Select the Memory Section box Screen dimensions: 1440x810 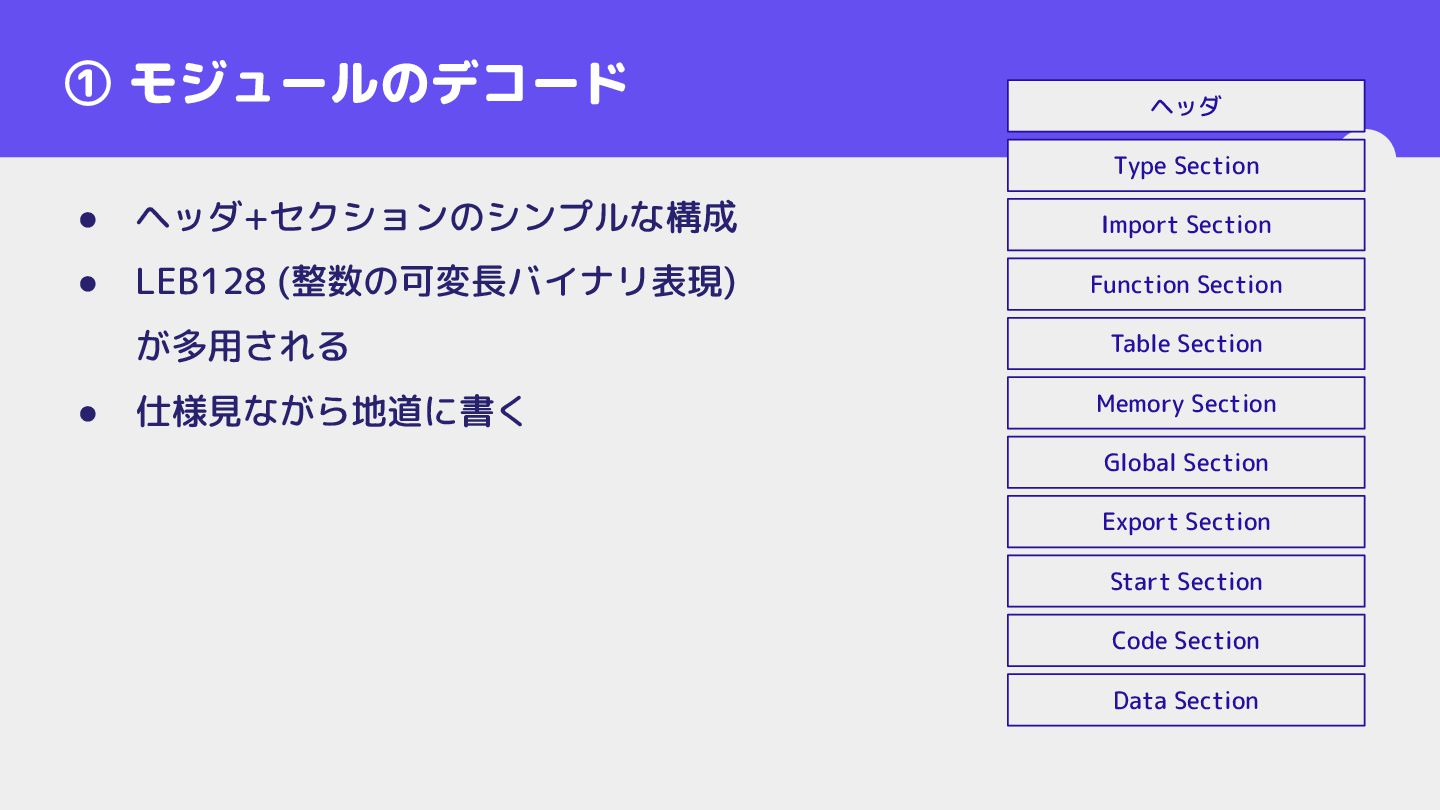point(1186,403)
